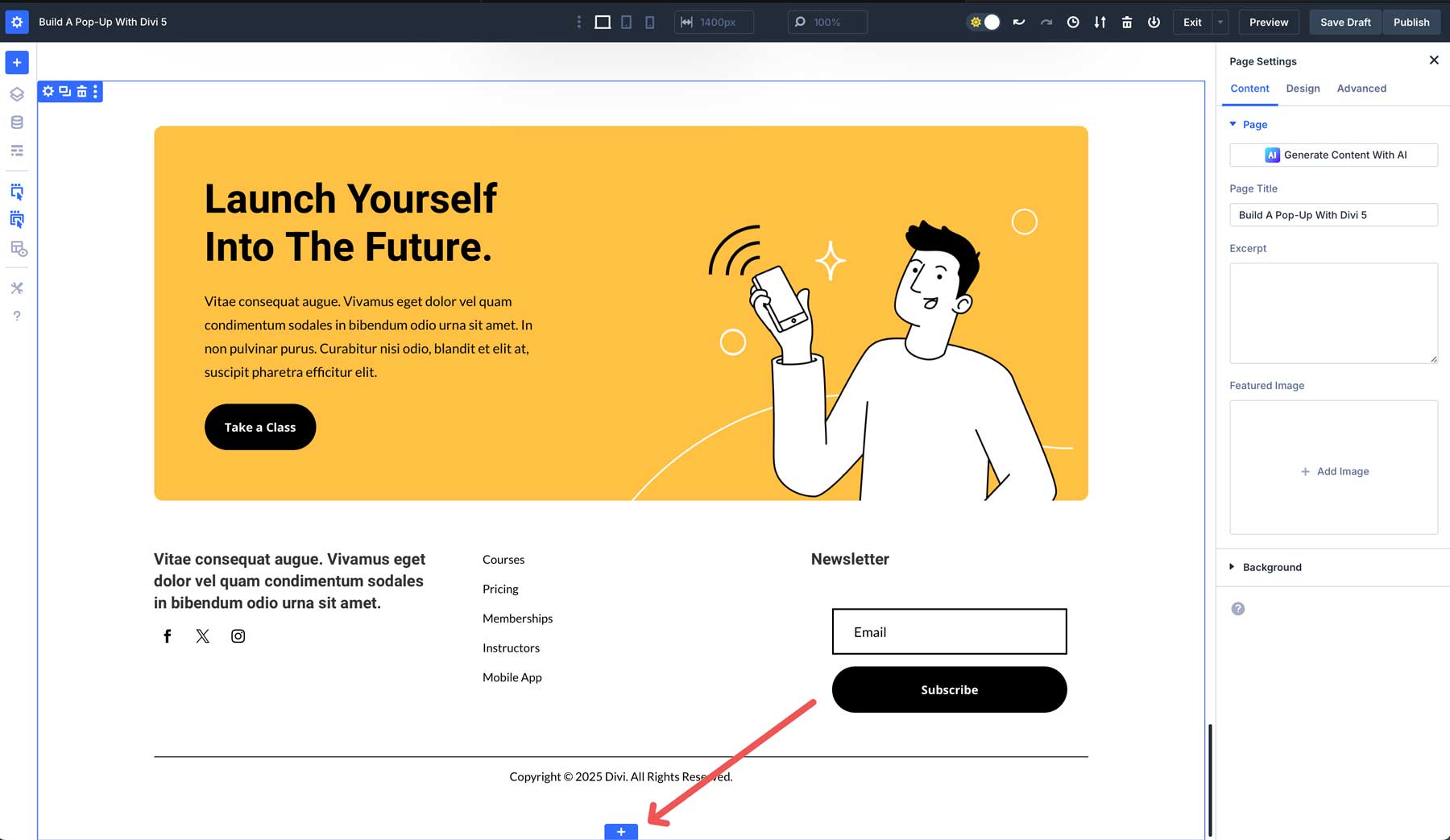Screen dimensions: 1450x840
Task: Switch to phone preview mode in toolbar
Action: 649,22
